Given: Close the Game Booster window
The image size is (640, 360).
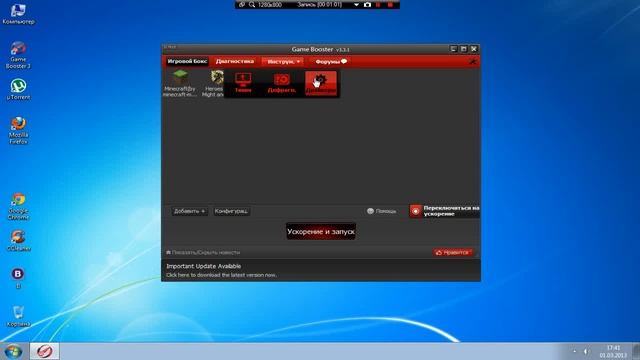Looking at the screenshot, I should 474,49.
